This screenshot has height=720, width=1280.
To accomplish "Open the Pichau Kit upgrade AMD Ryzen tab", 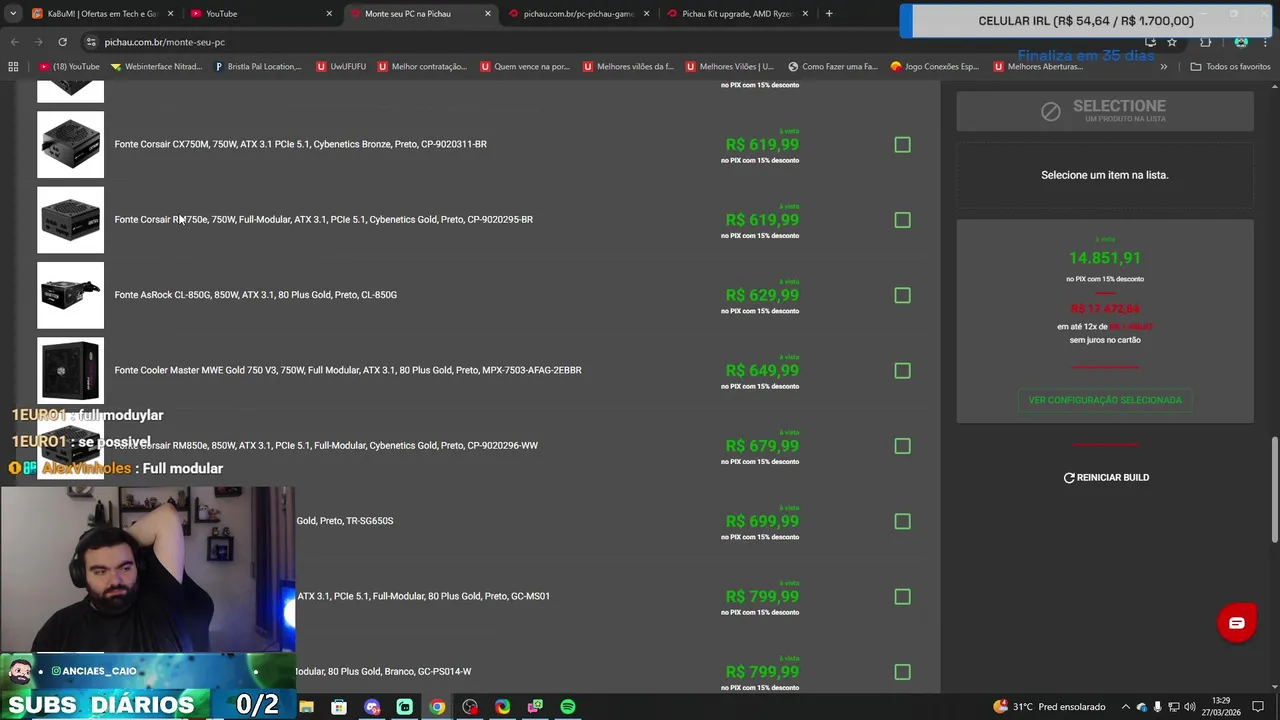I will point(737,14).
